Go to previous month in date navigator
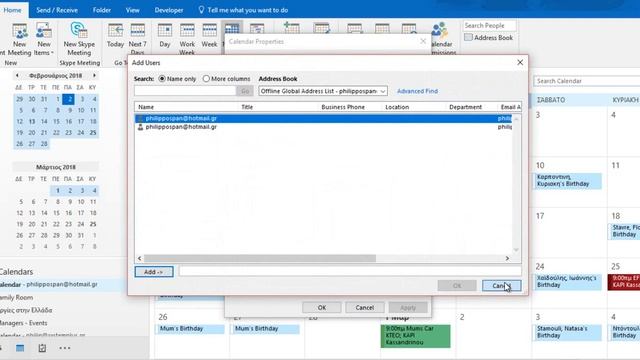This screenshot has width=640, height=360. (x=17, y=76)
